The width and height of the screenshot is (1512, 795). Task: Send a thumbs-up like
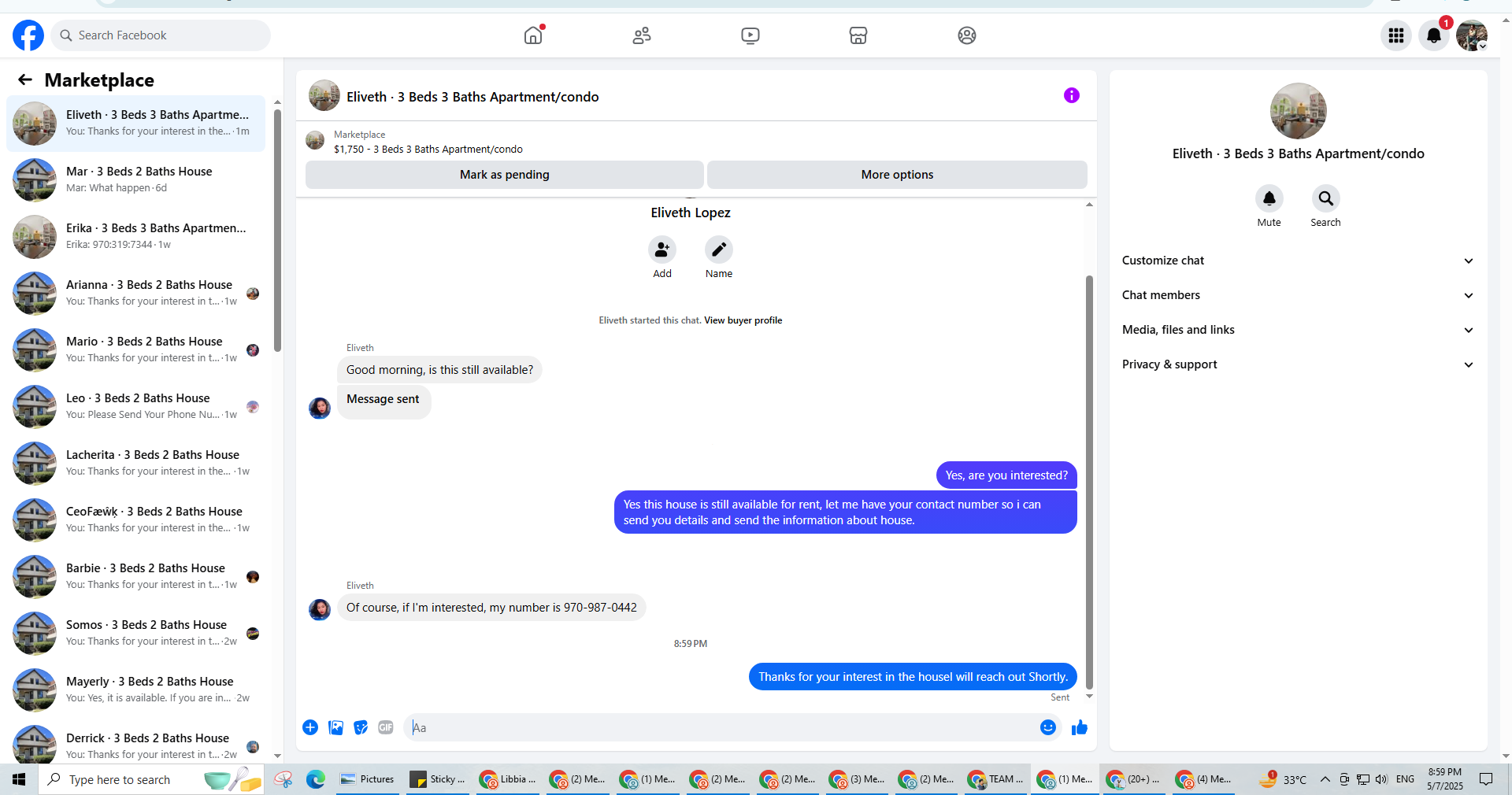[x=1080, y=727]
